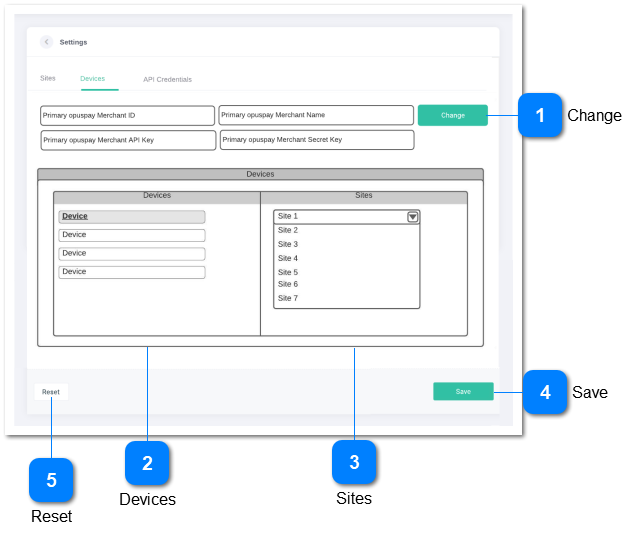The image size is (638, 541).
Task: Switch to the Sites tab
Action: (x=48, y=78)
